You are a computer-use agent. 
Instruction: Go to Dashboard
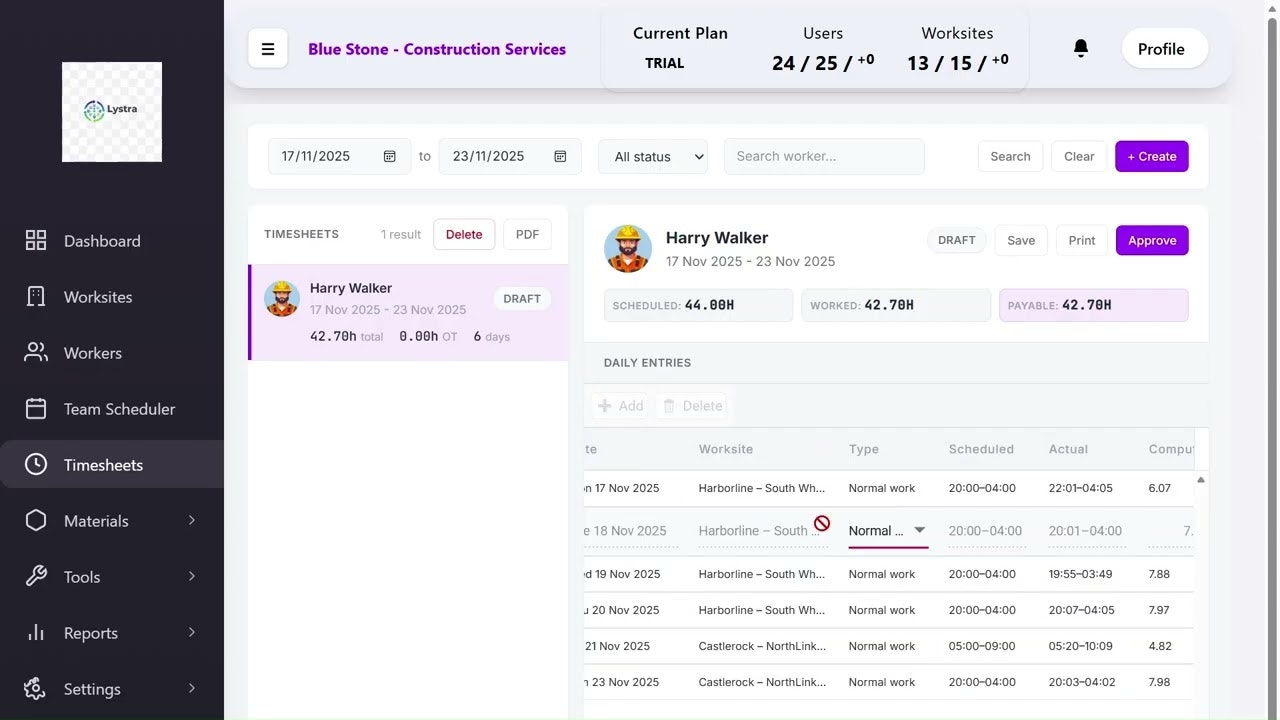pyautogui.click(x=112, y=241)
